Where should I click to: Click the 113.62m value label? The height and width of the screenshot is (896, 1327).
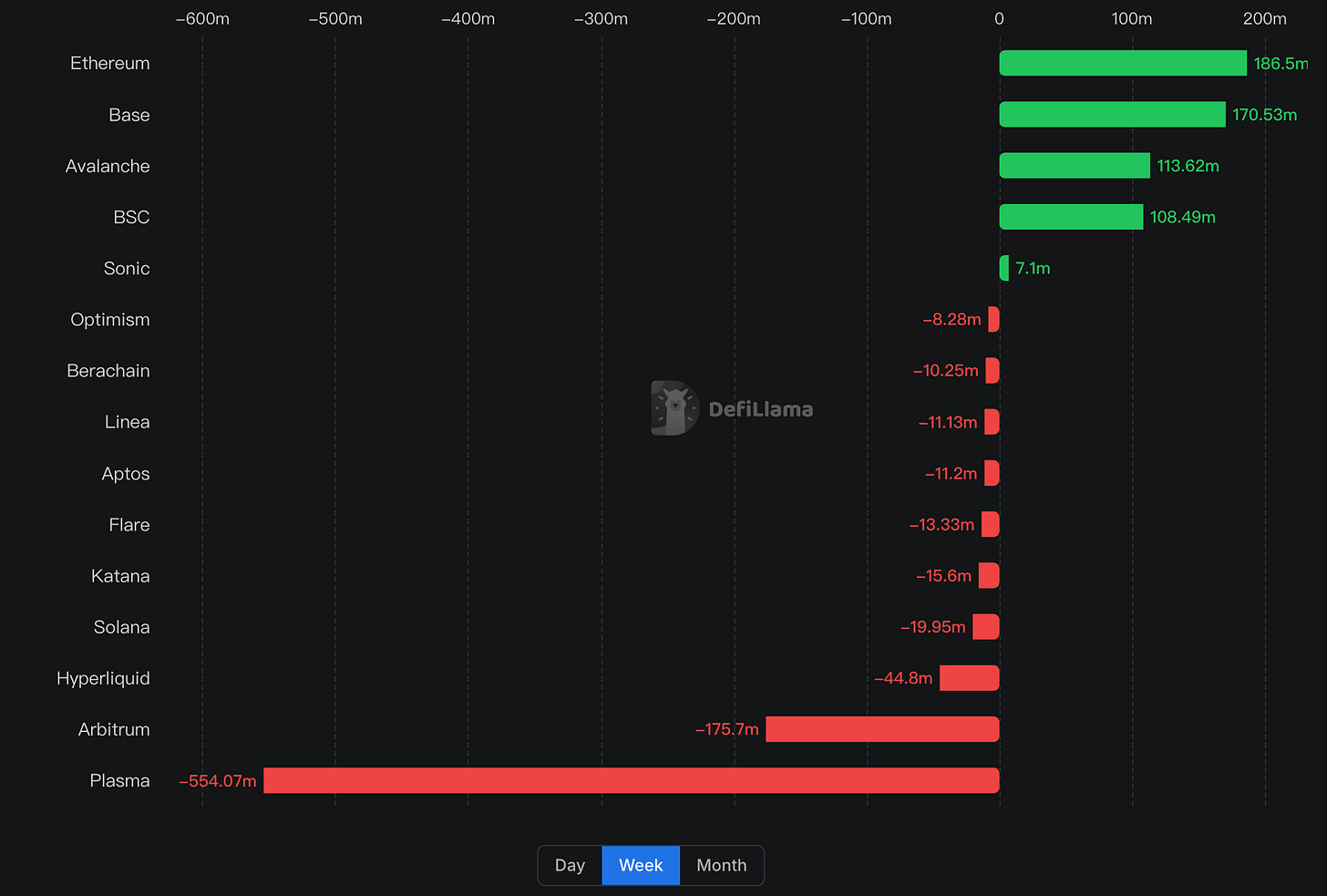coord(1188,166)
